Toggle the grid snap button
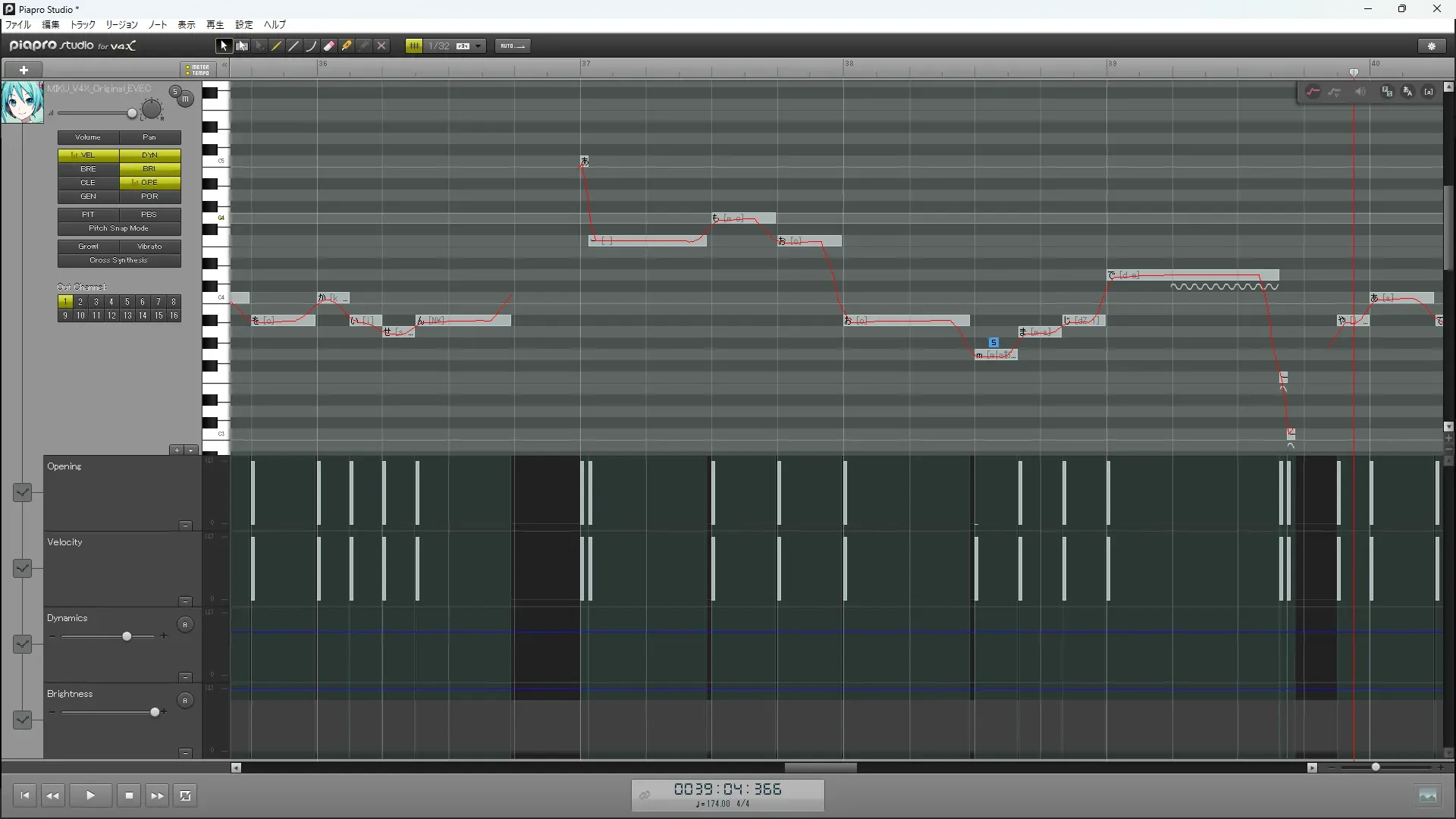Viewport: 1456px width, 819px height. tap(414, 46)
